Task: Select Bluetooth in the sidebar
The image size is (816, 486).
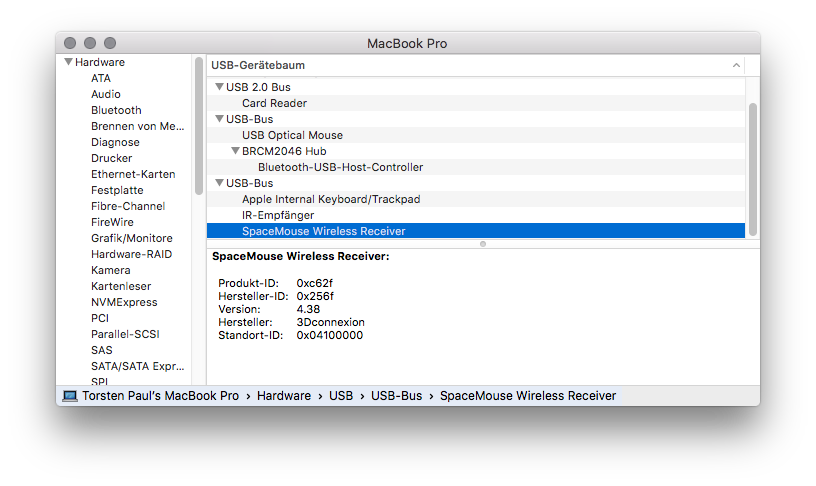Action: (116, 110)
